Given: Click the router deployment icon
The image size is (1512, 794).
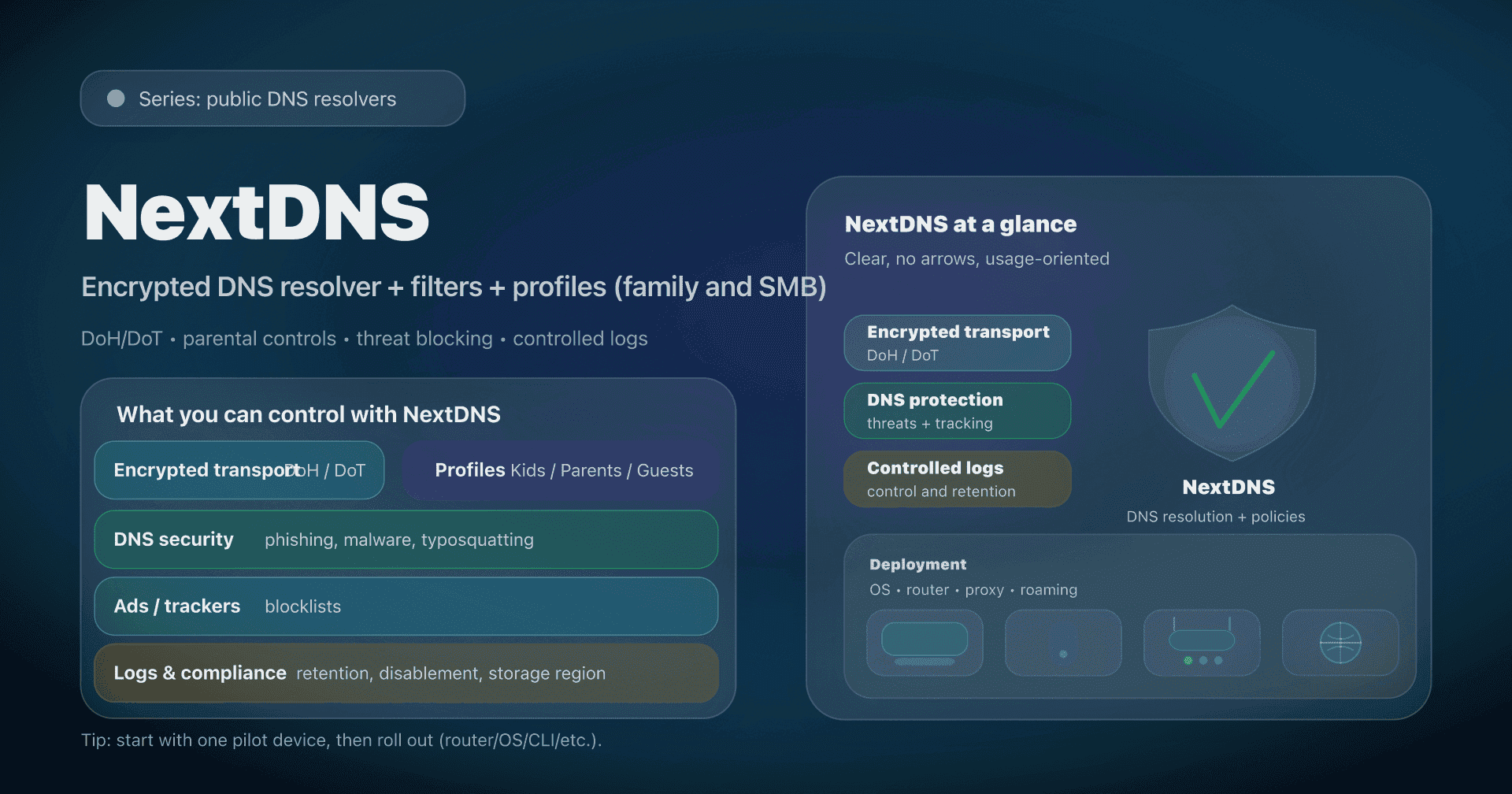Looking at the screenshot, I should [1202, 643].
